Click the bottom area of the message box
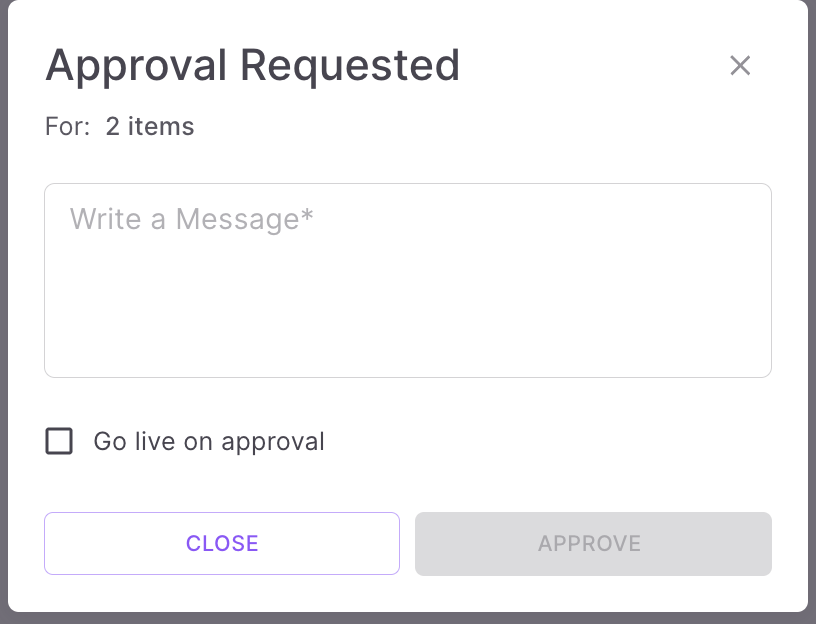The image size is (816, 624). point(408,355)
